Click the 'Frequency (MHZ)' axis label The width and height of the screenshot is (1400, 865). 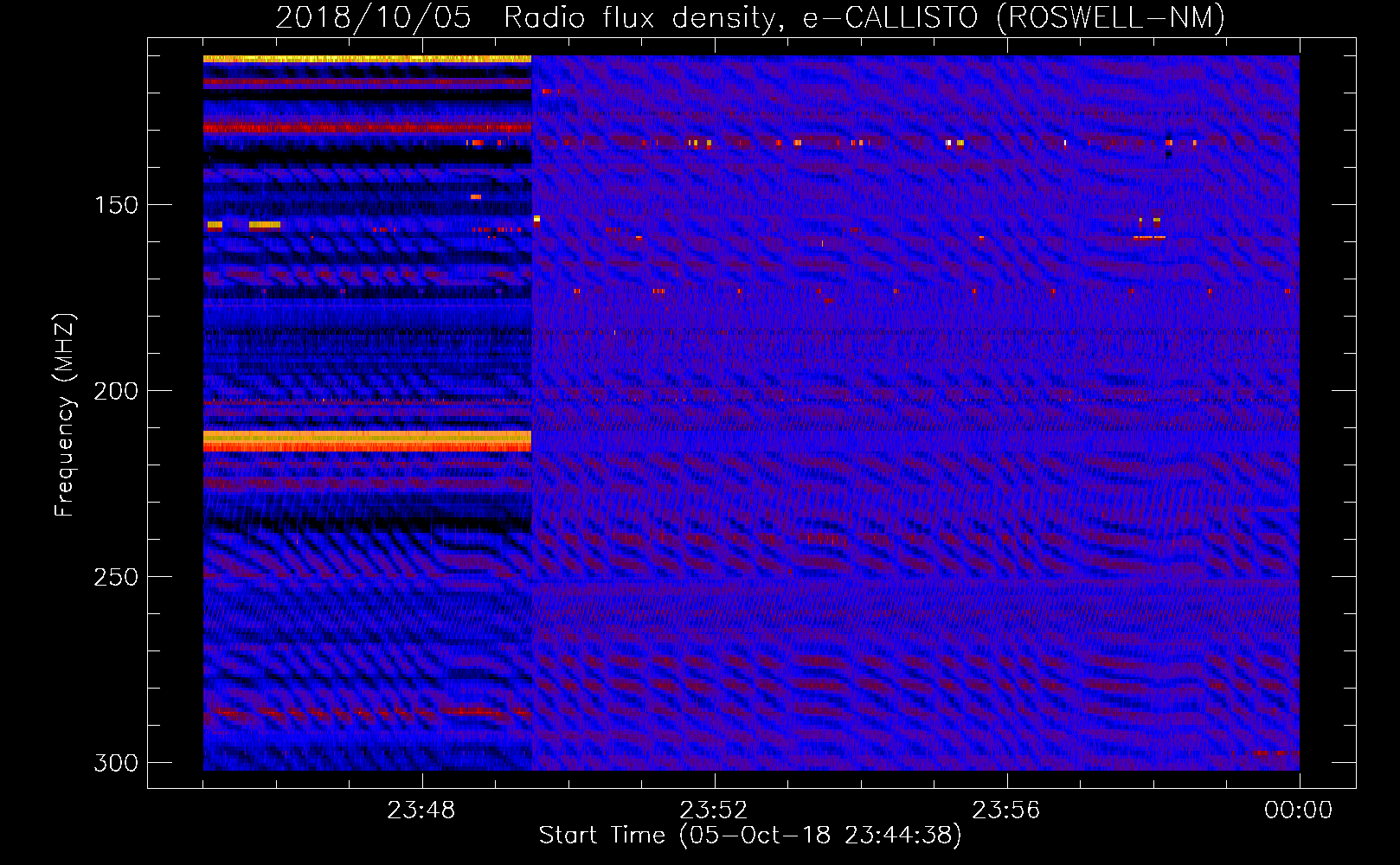[x=65, y=414]
